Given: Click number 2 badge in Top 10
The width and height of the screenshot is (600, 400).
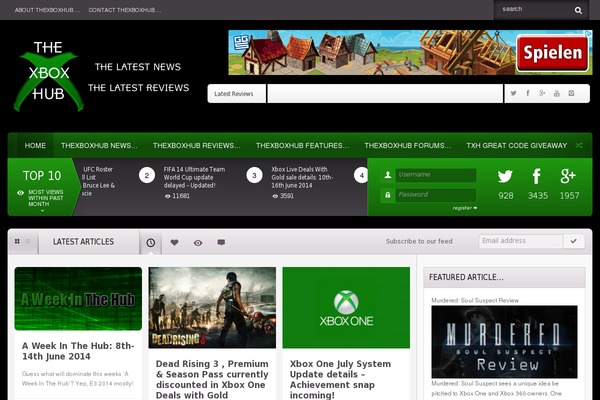Looking at the screenshot, I should point(147,175).
